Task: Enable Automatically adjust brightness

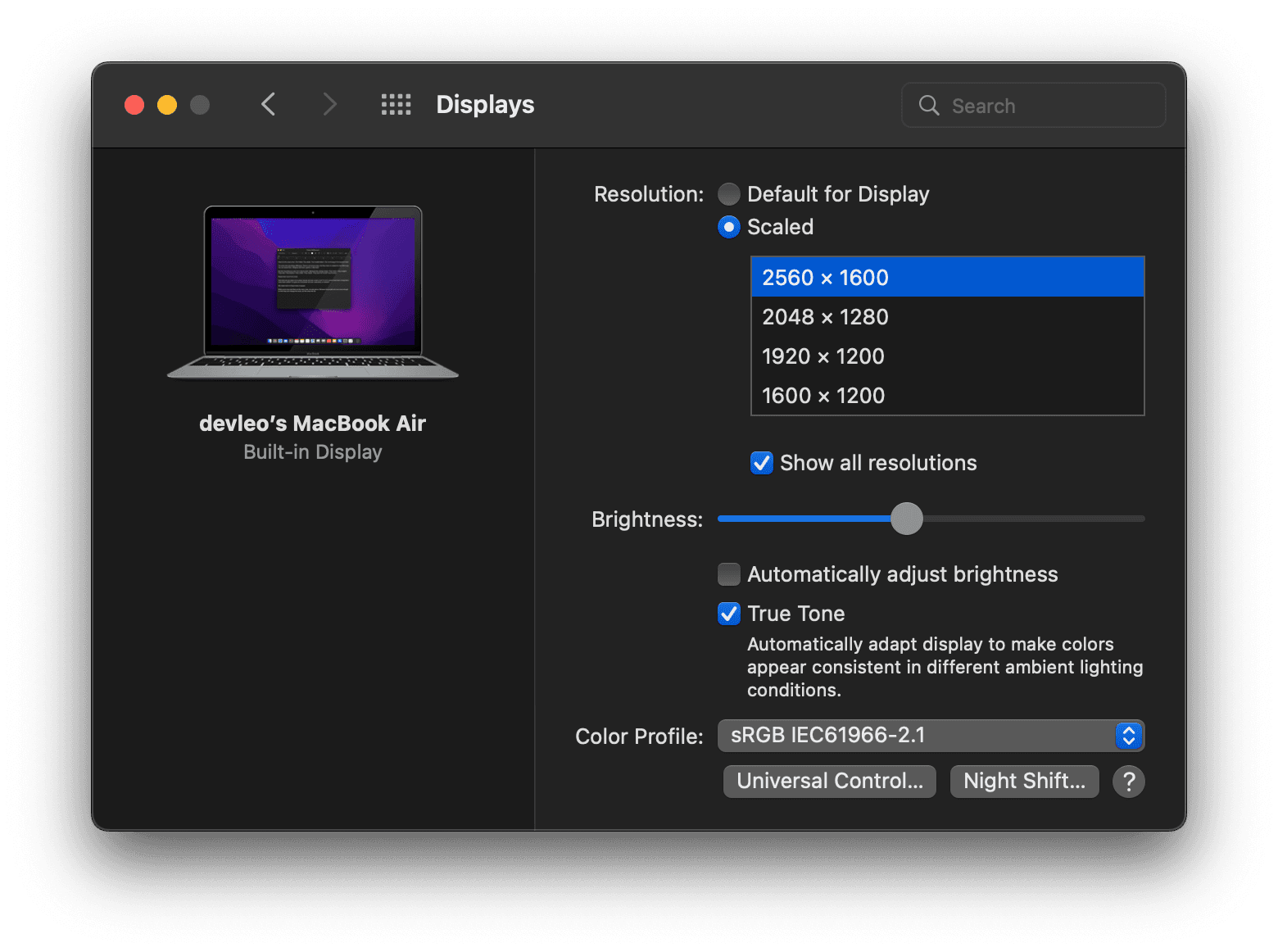Action: coord(728,574)
